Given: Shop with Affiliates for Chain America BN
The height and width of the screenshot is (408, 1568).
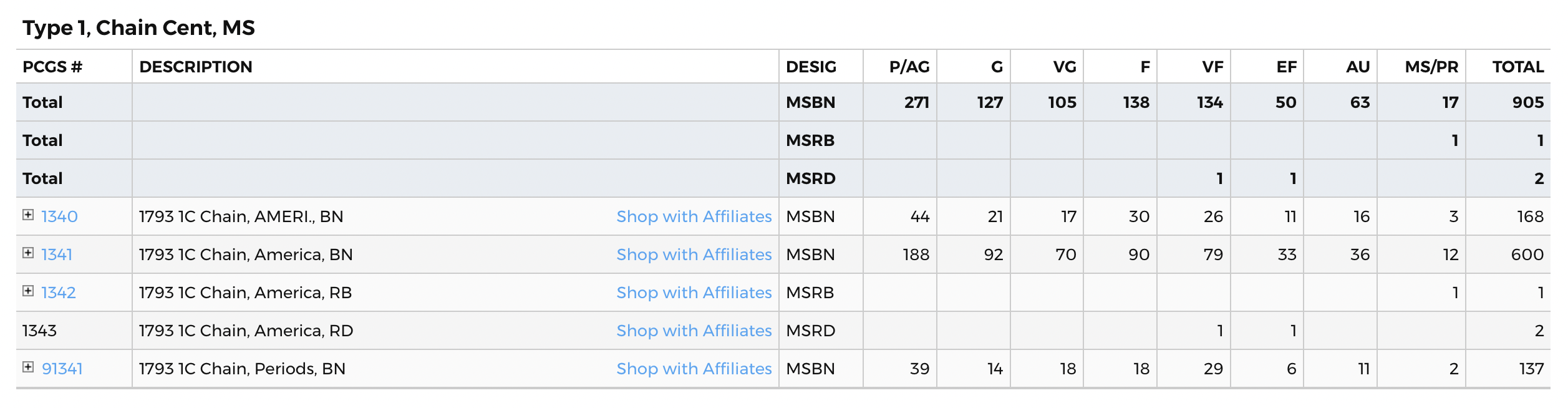Looking at the screenshot, I should click(x=694, y=255).
